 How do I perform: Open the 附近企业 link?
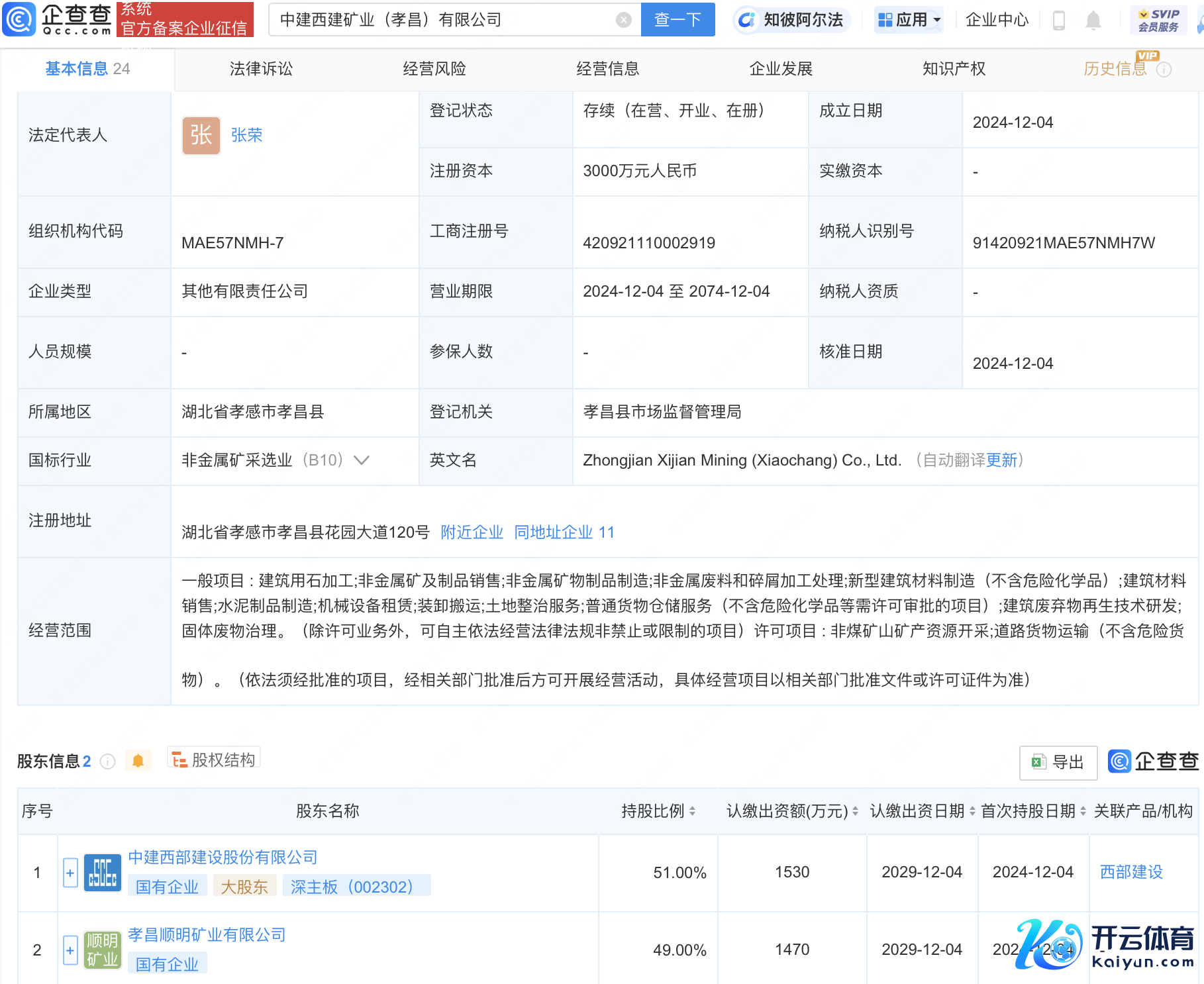pyautogui.click(x=472, y=532)
